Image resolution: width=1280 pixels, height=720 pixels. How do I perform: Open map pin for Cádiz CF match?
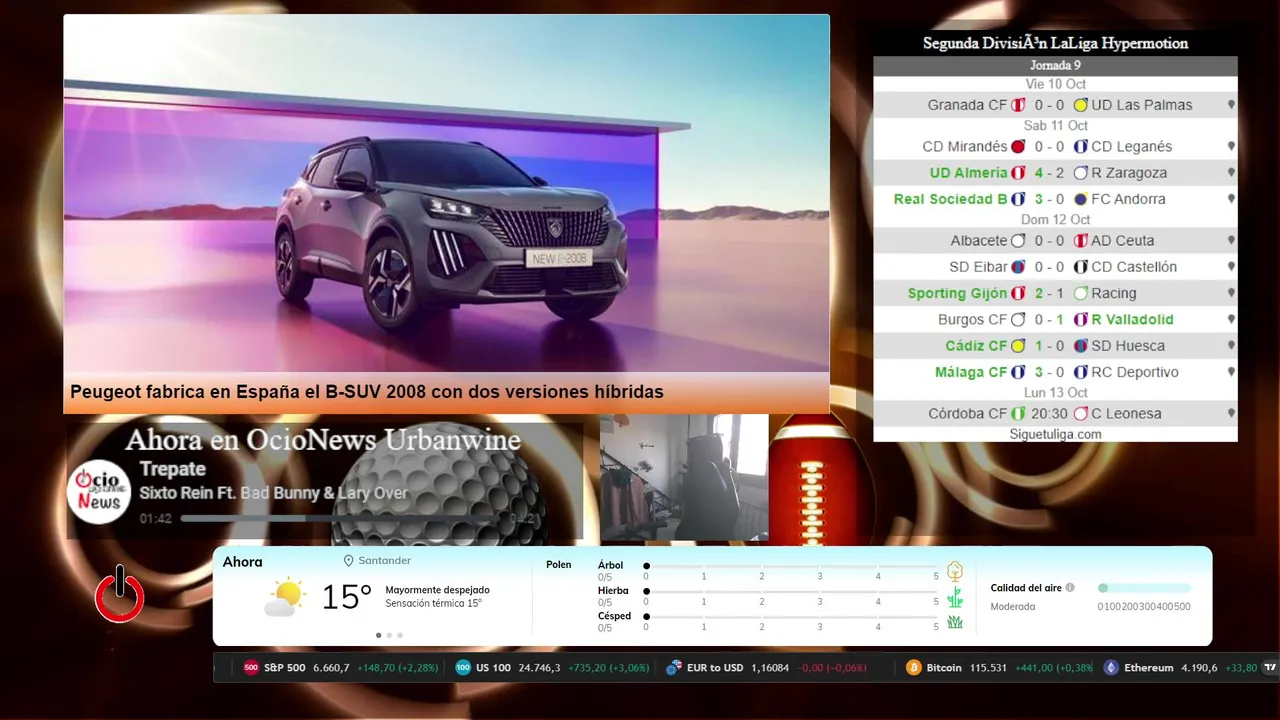point(1231,346)
